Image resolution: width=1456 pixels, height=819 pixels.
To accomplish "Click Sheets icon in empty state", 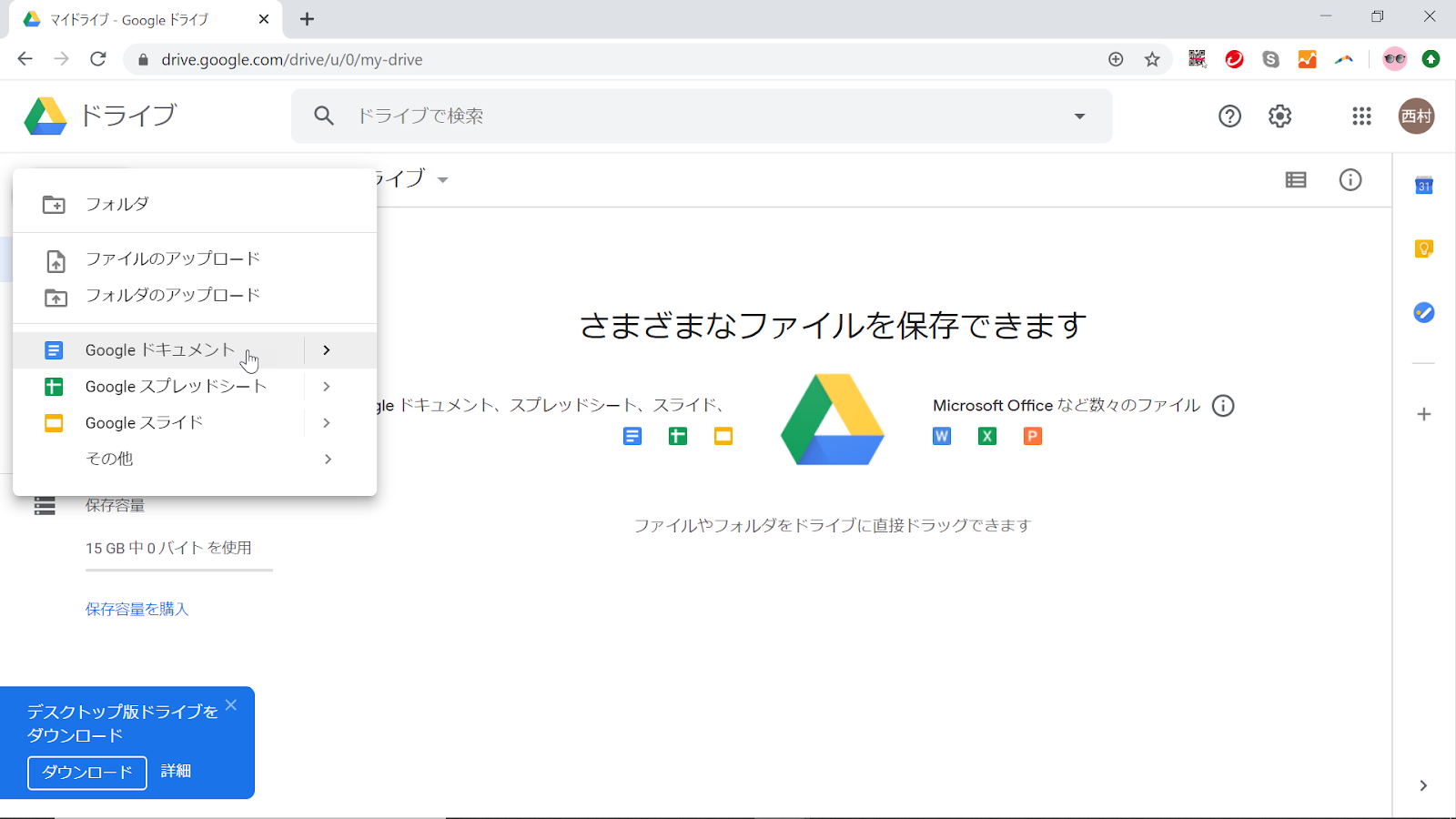I will coord(678,437).
